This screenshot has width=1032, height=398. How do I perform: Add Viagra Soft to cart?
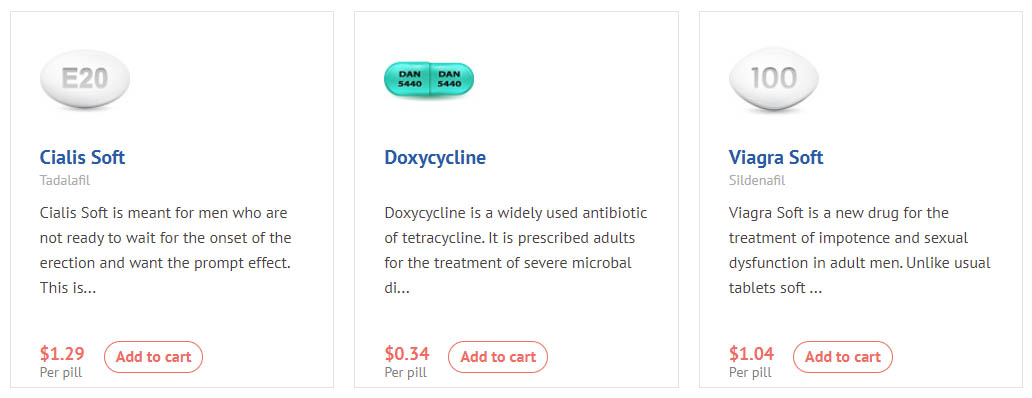pyautogui.click(x=842, y=357)
